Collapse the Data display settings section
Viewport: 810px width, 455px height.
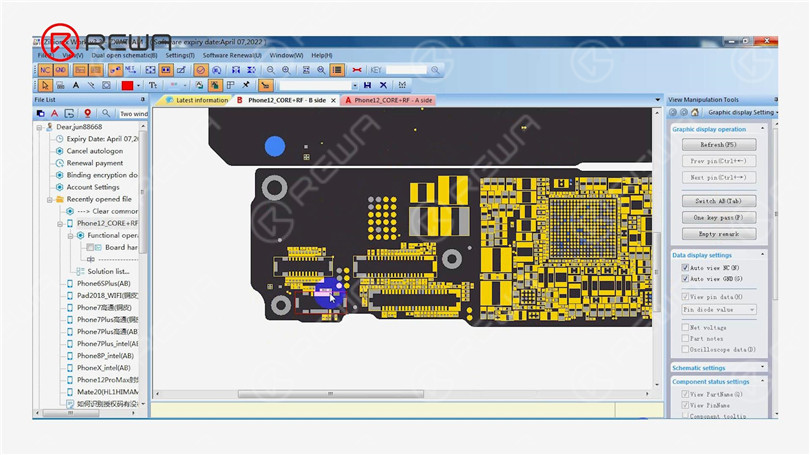tap(762, 255)
